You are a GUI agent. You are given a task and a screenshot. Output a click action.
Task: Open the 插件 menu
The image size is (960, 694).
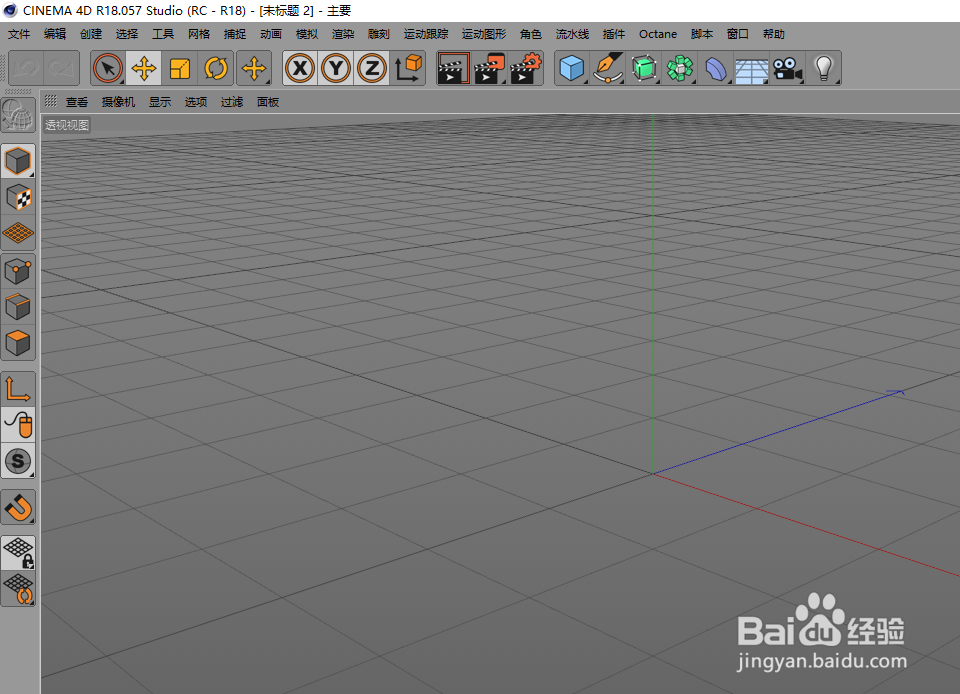click(613, 34)
